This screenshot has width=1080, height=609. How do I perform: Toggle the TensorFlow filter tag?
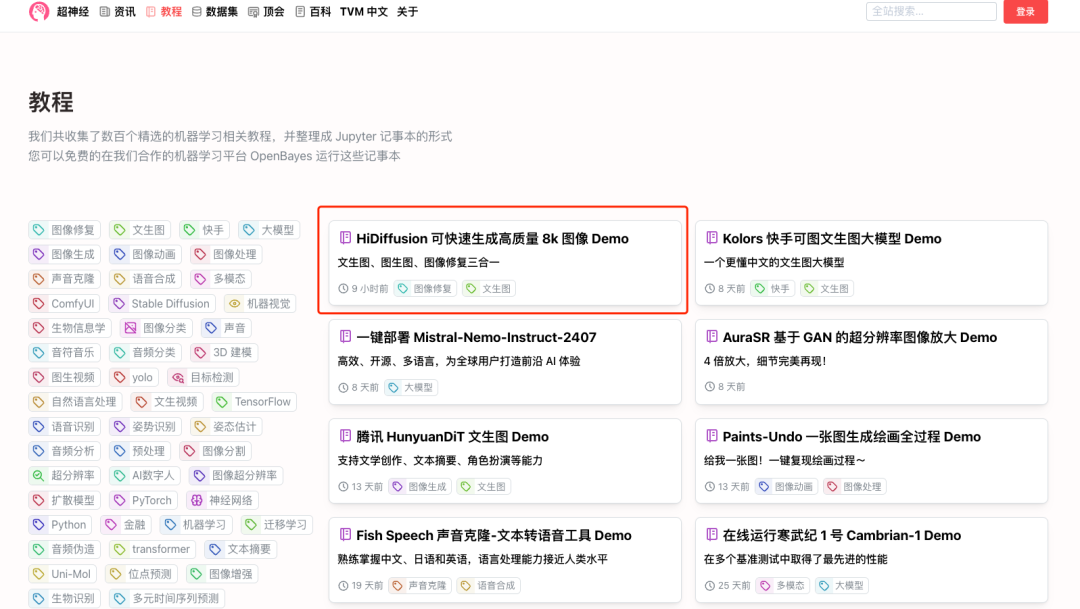[x=253, y=401]
